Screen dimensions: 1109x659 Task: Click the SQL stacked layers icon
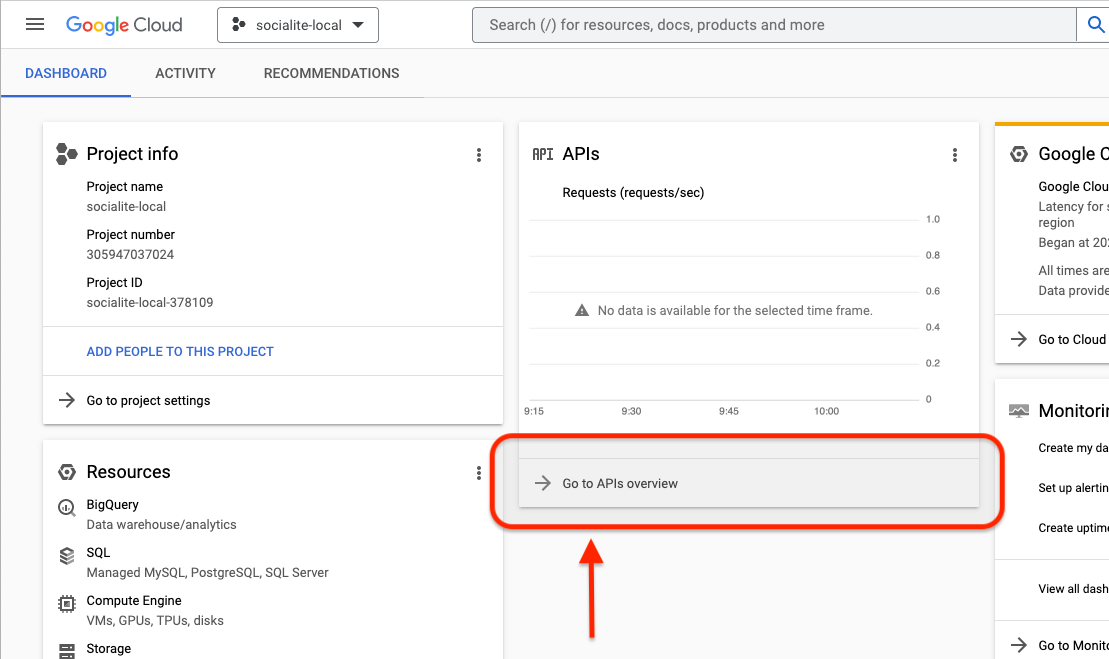coord(66,556)
